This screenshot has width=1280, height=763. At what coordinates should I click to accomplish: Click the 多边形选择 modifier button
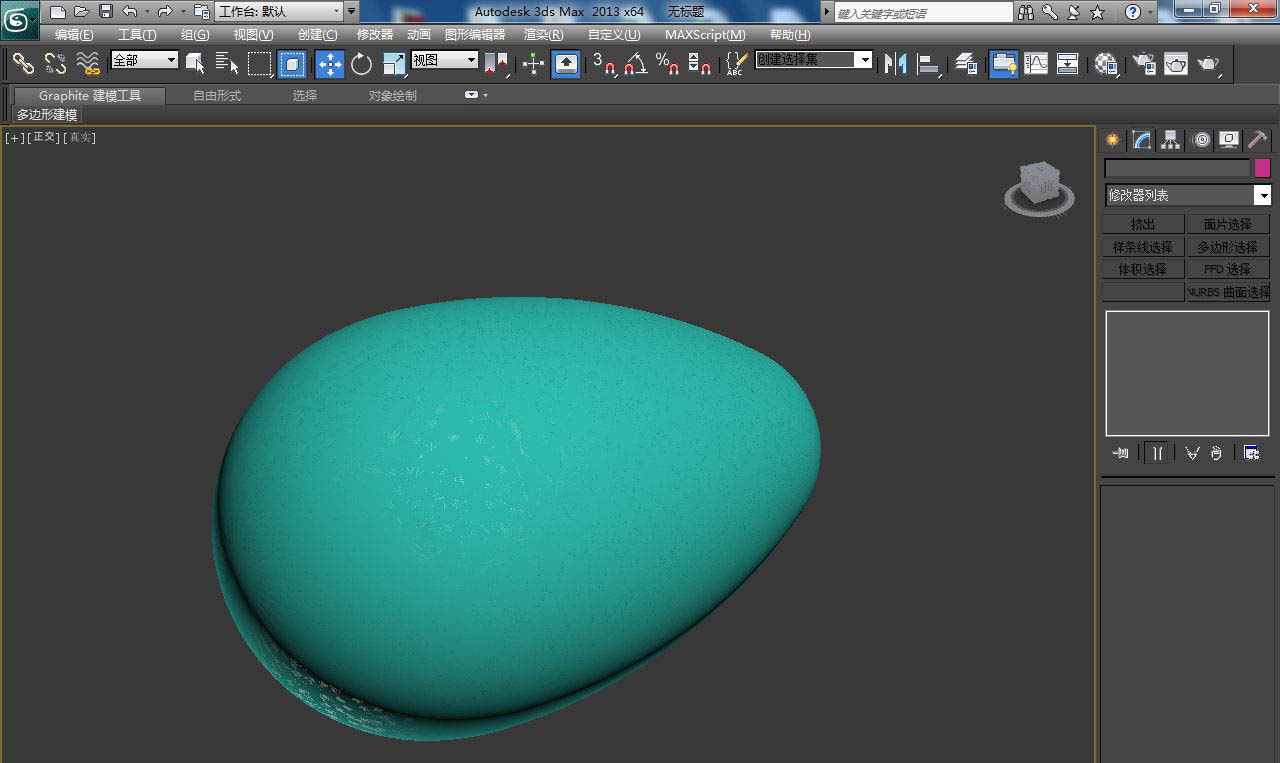pos(1228,247)
